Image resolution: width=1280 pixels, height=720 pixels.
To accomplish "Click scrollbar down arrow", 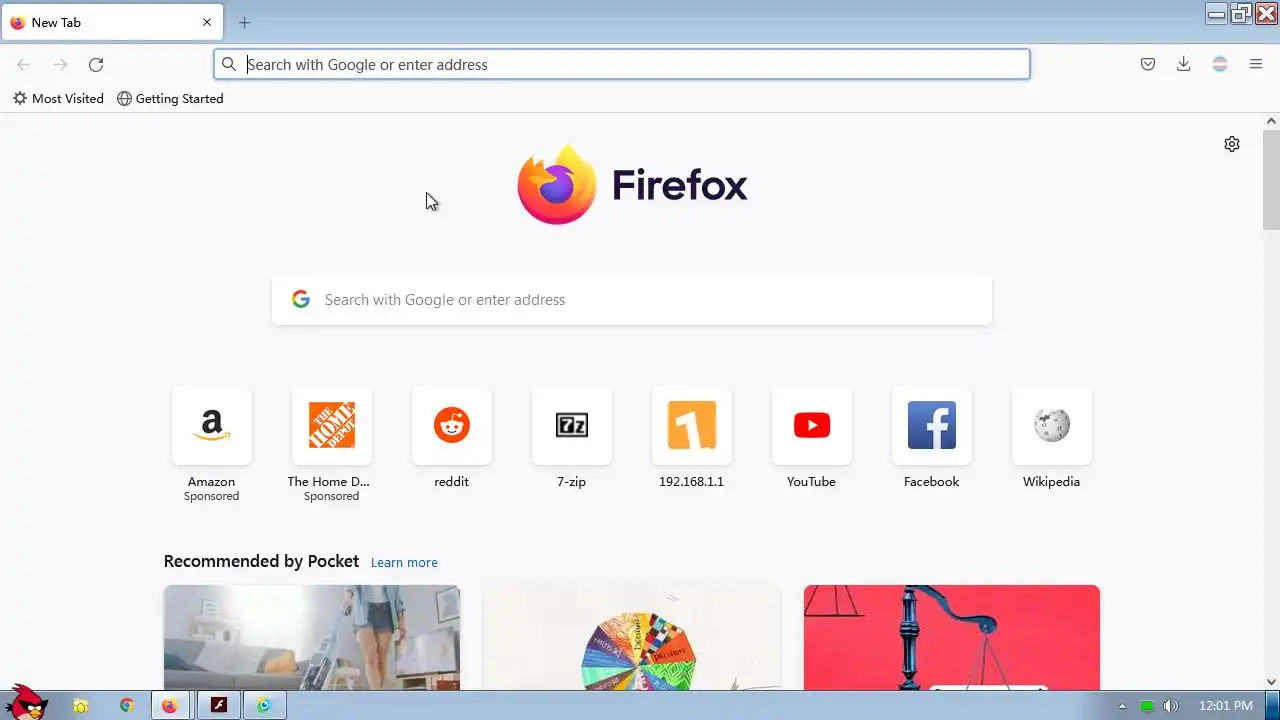I will tap(1271, 682).
